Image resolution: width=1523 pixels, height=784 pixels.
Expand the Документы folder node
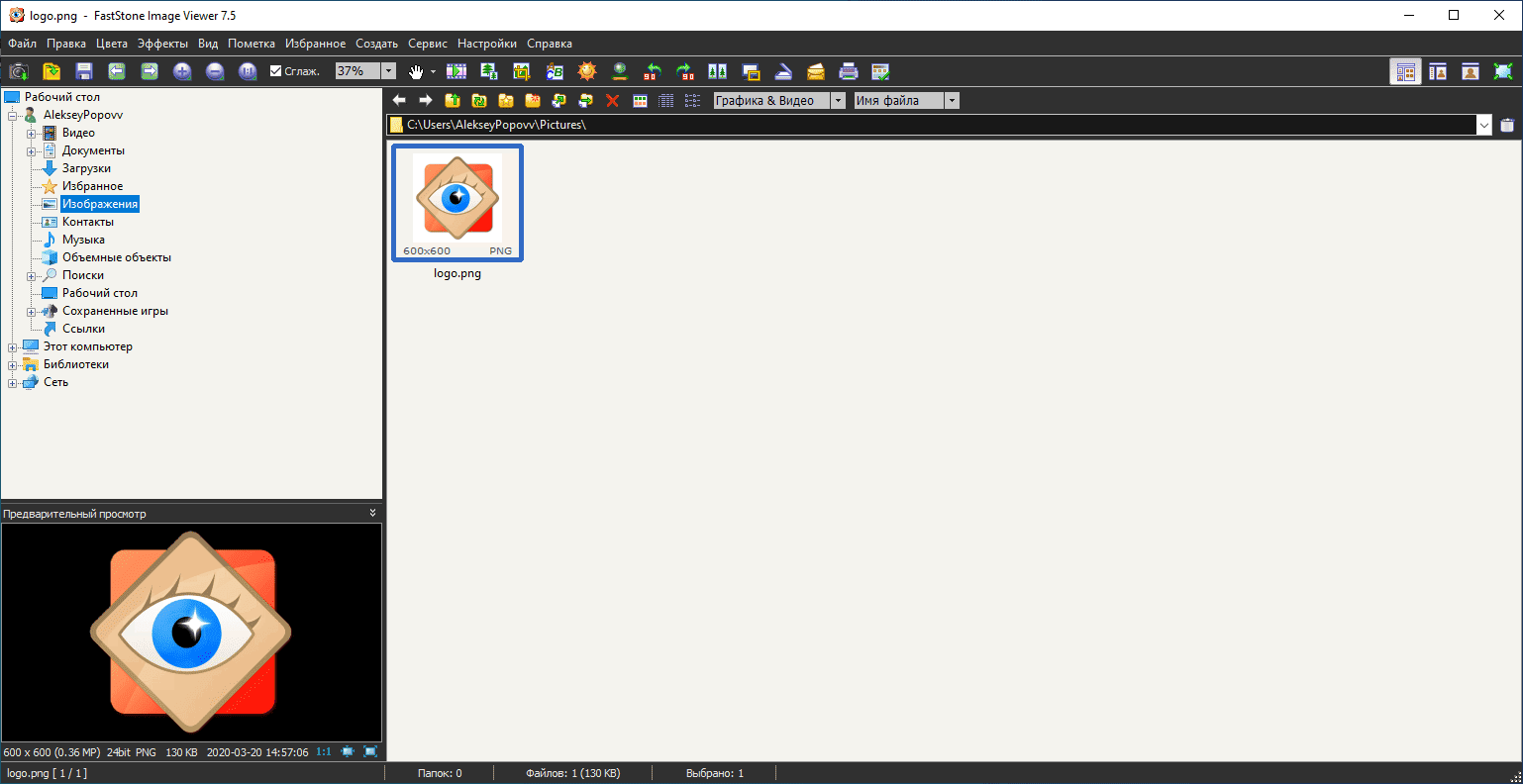31,151
